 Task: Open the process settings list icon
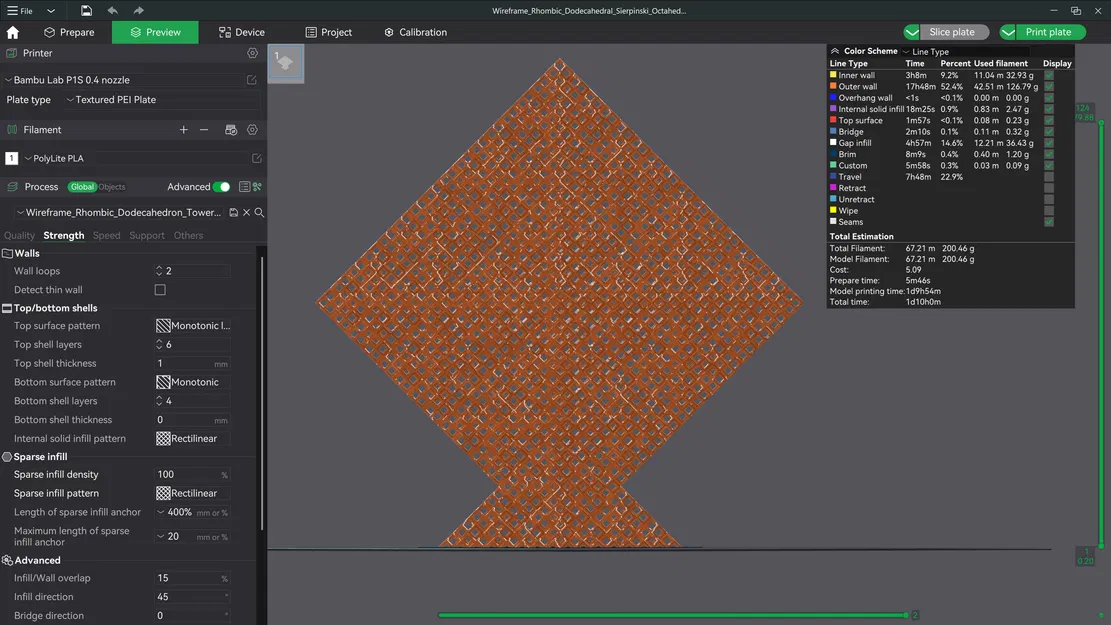point(244,187)
